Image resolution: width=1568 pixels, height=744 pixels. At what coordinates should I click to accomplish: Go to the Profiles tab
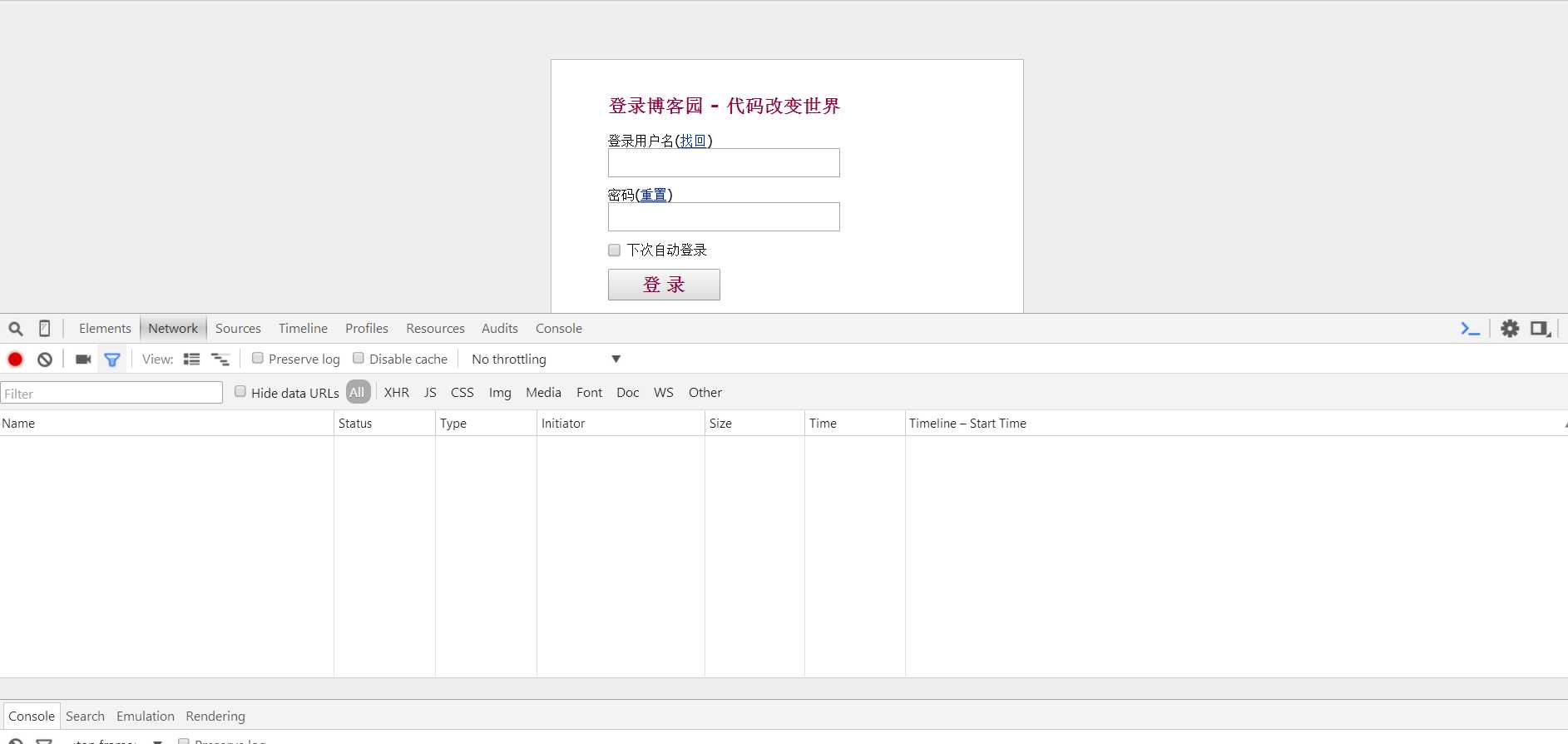click(x=367, y=329)
